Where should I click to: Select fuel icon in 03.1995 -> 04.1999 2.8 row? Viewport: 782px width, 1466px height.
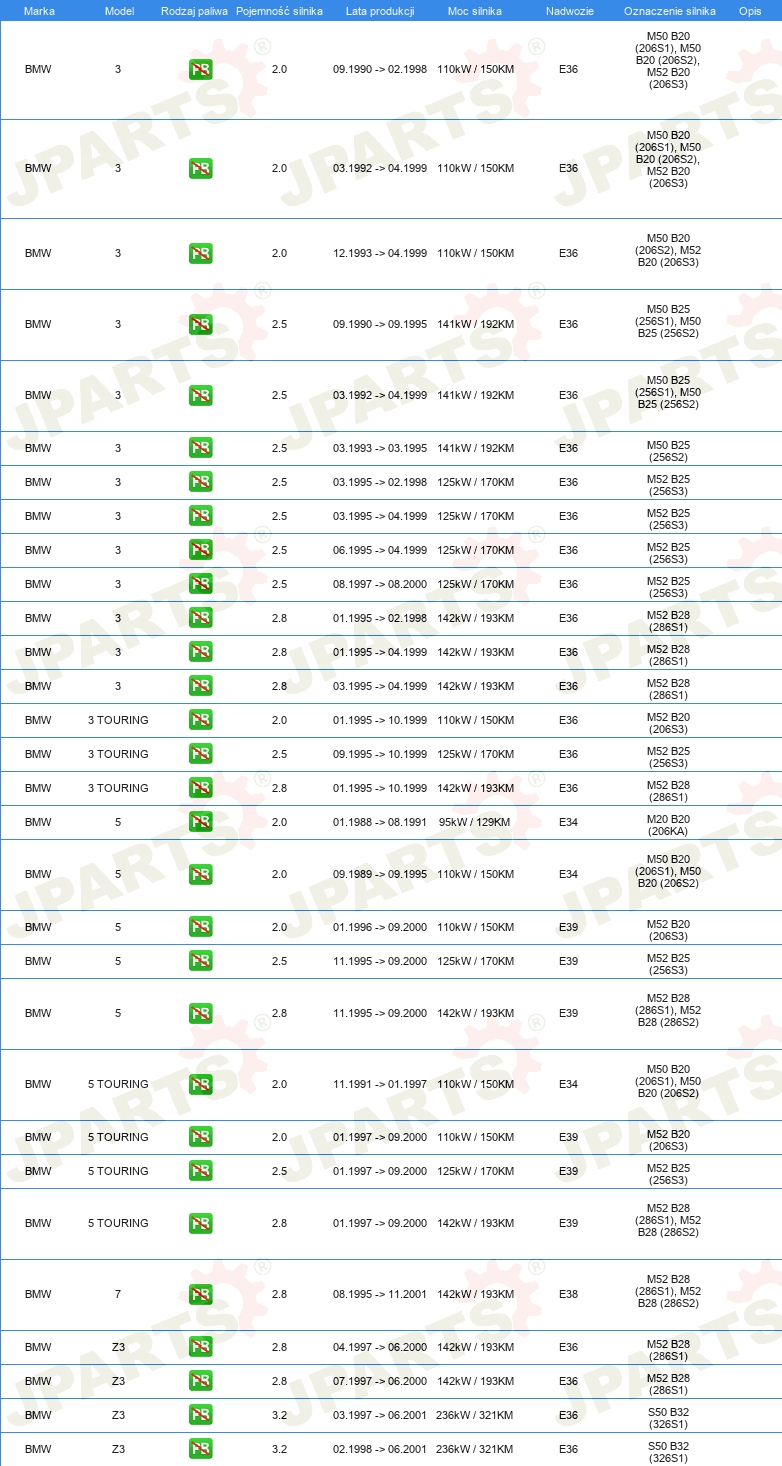(200, 686)
